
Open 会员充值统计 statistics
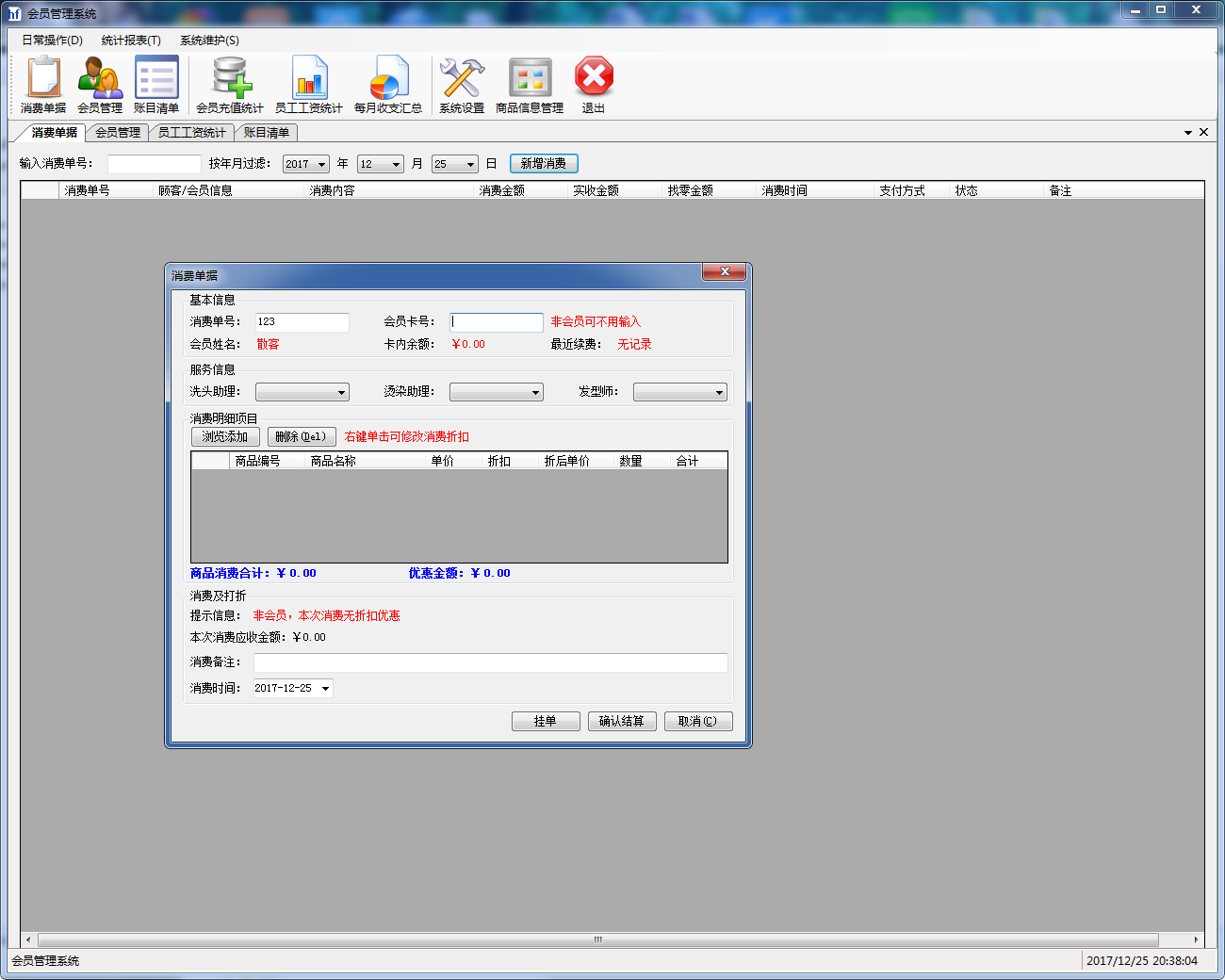(229, 83)
